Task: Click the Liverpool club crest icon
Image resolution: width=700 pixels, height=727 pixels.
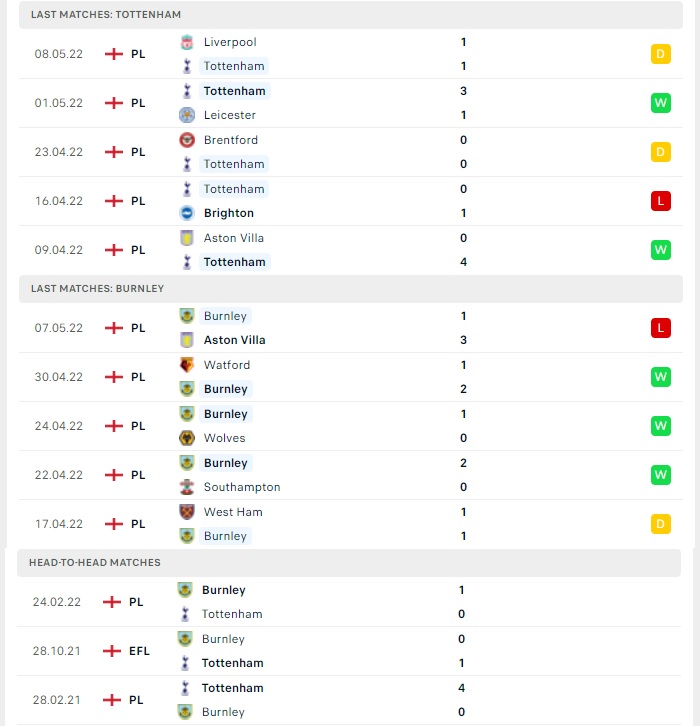Action: click(x=187, y=42)
